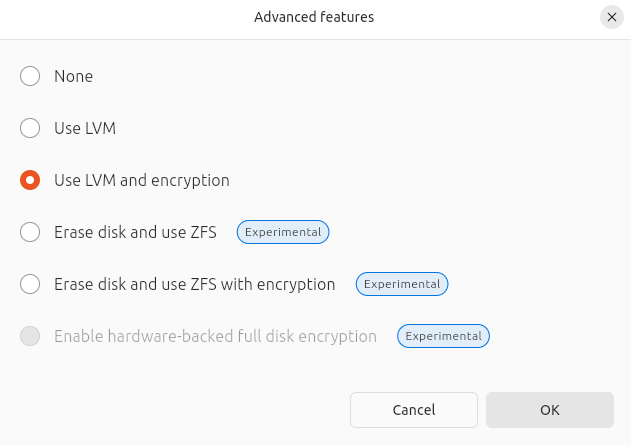Choose the Use LVM radio circle

point(30,128)
